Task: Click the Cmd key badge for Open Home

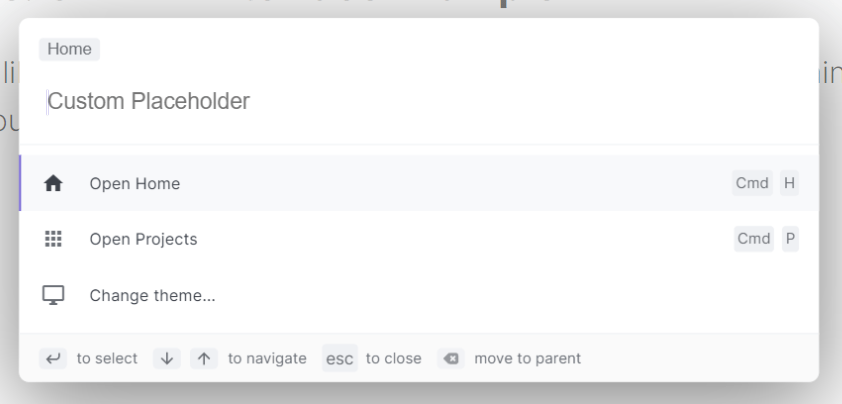Action: (x=752, y=183)
